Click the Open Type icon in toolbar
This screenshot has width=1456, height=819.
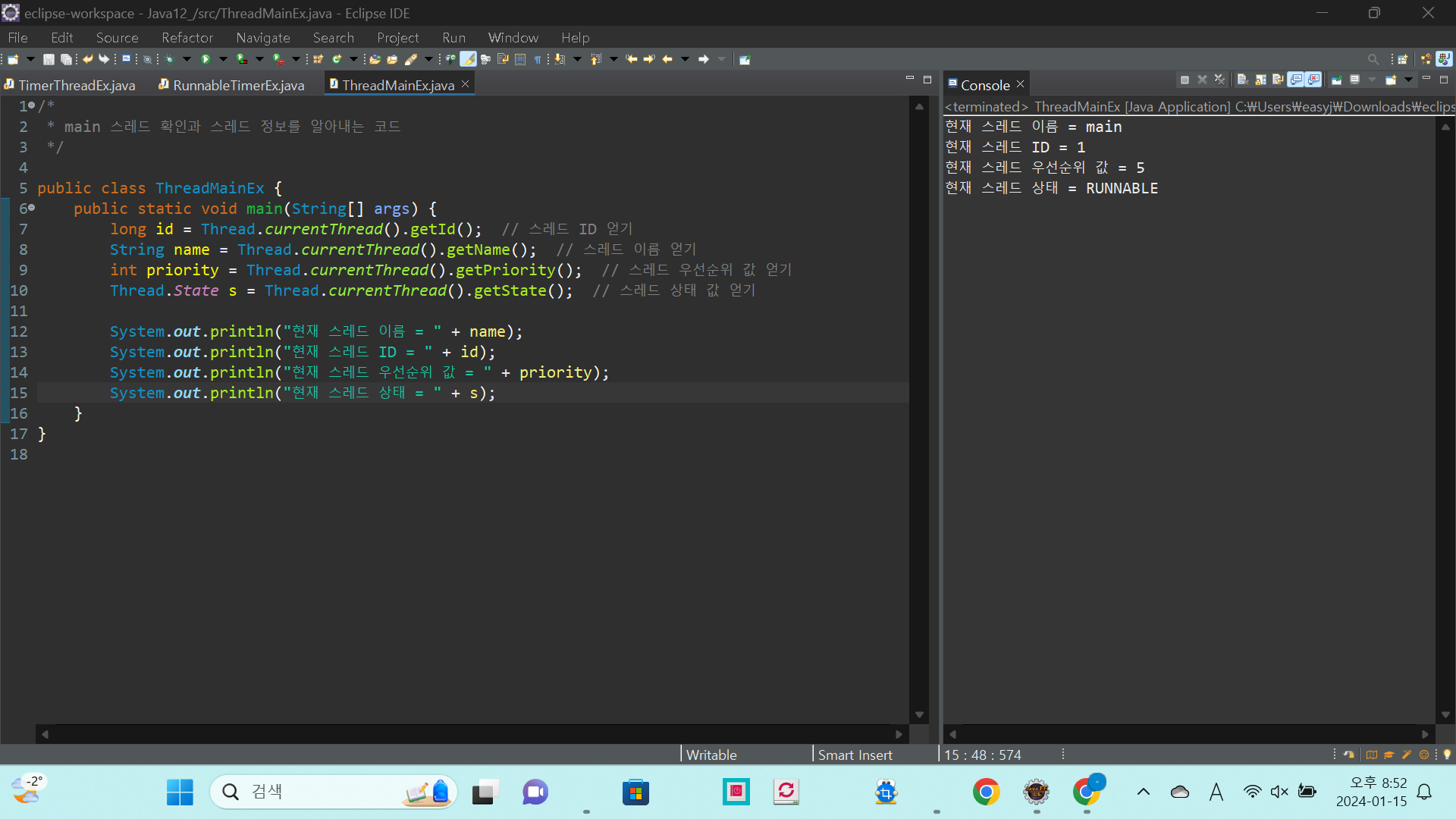(375, 59)
